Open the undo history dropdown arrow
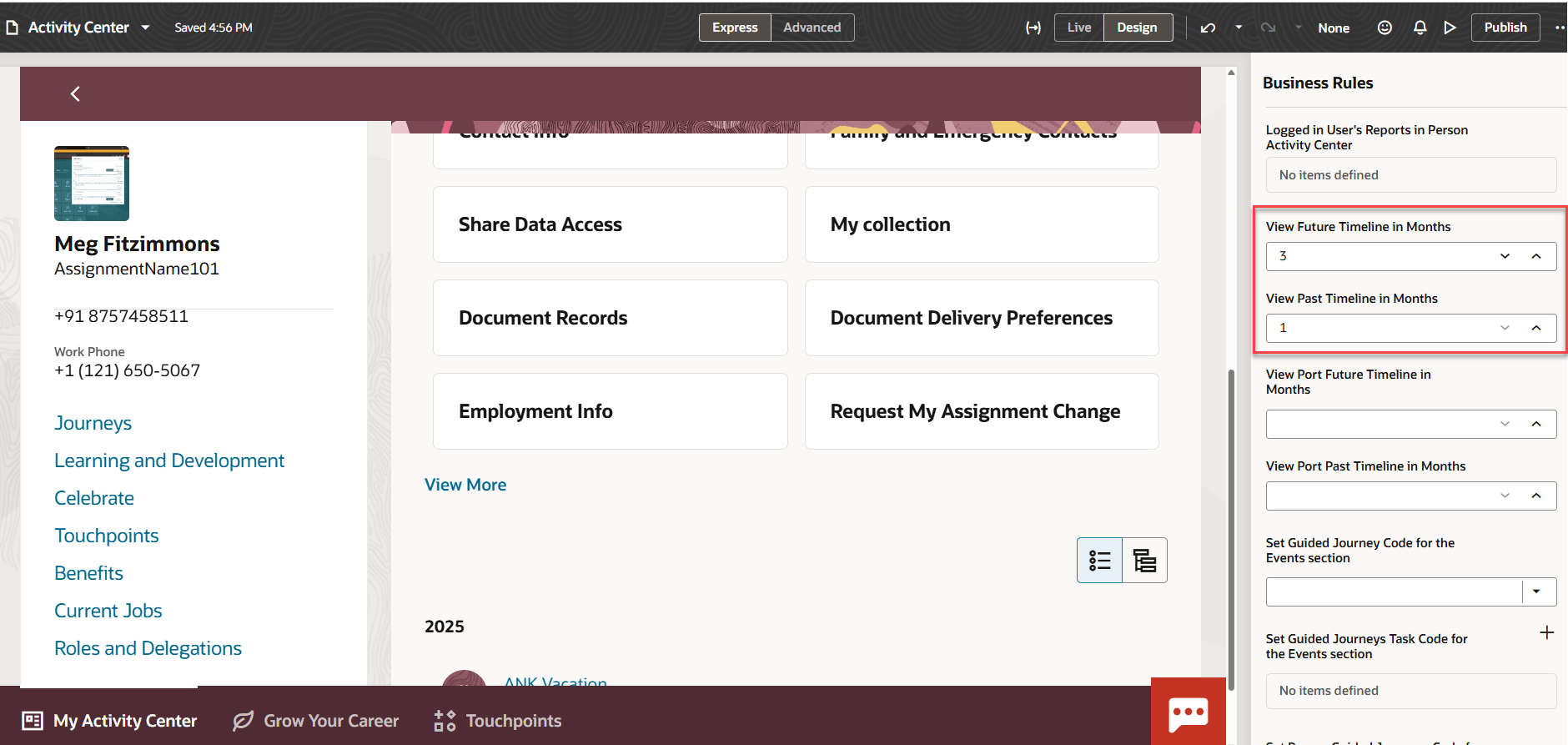This screenshot has height=745, width=1568. point(1239,28)
